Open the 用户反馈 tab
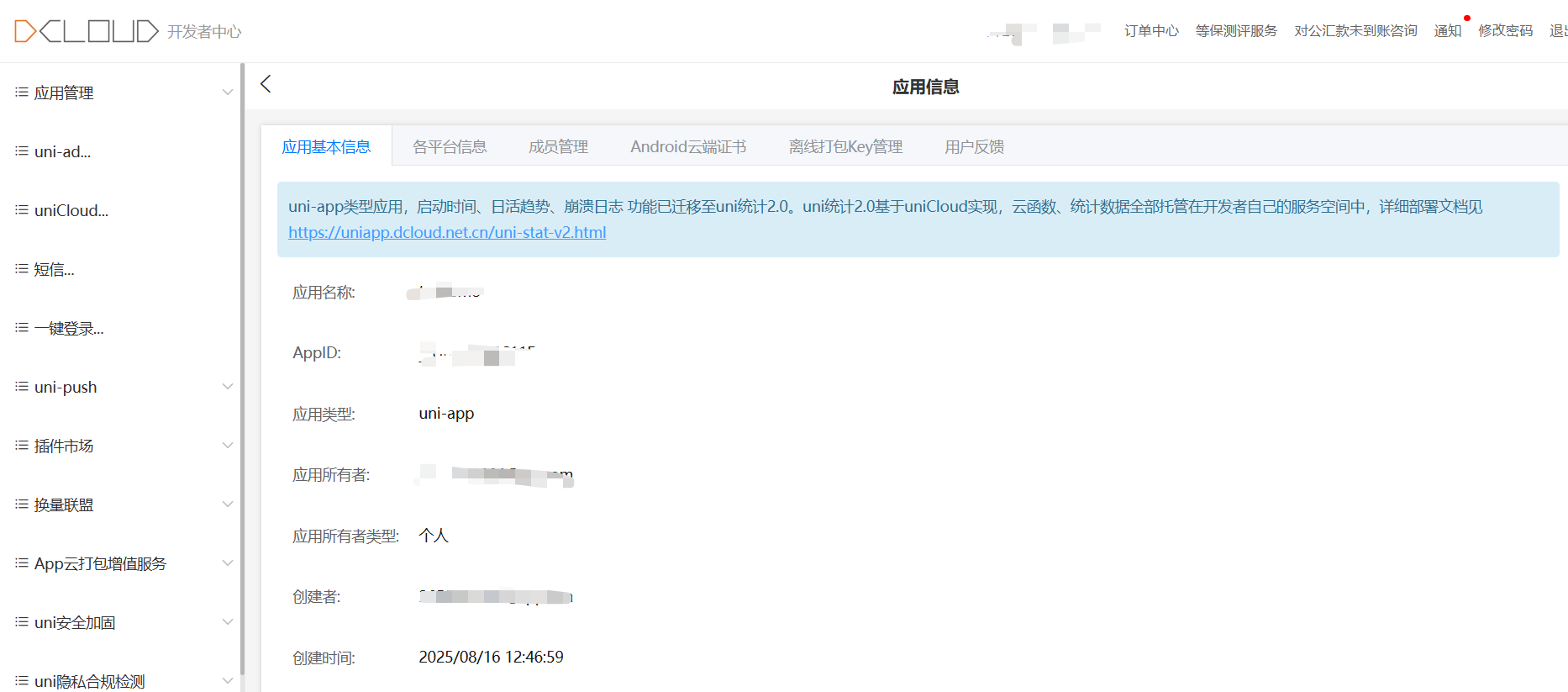 click(974, 146)
